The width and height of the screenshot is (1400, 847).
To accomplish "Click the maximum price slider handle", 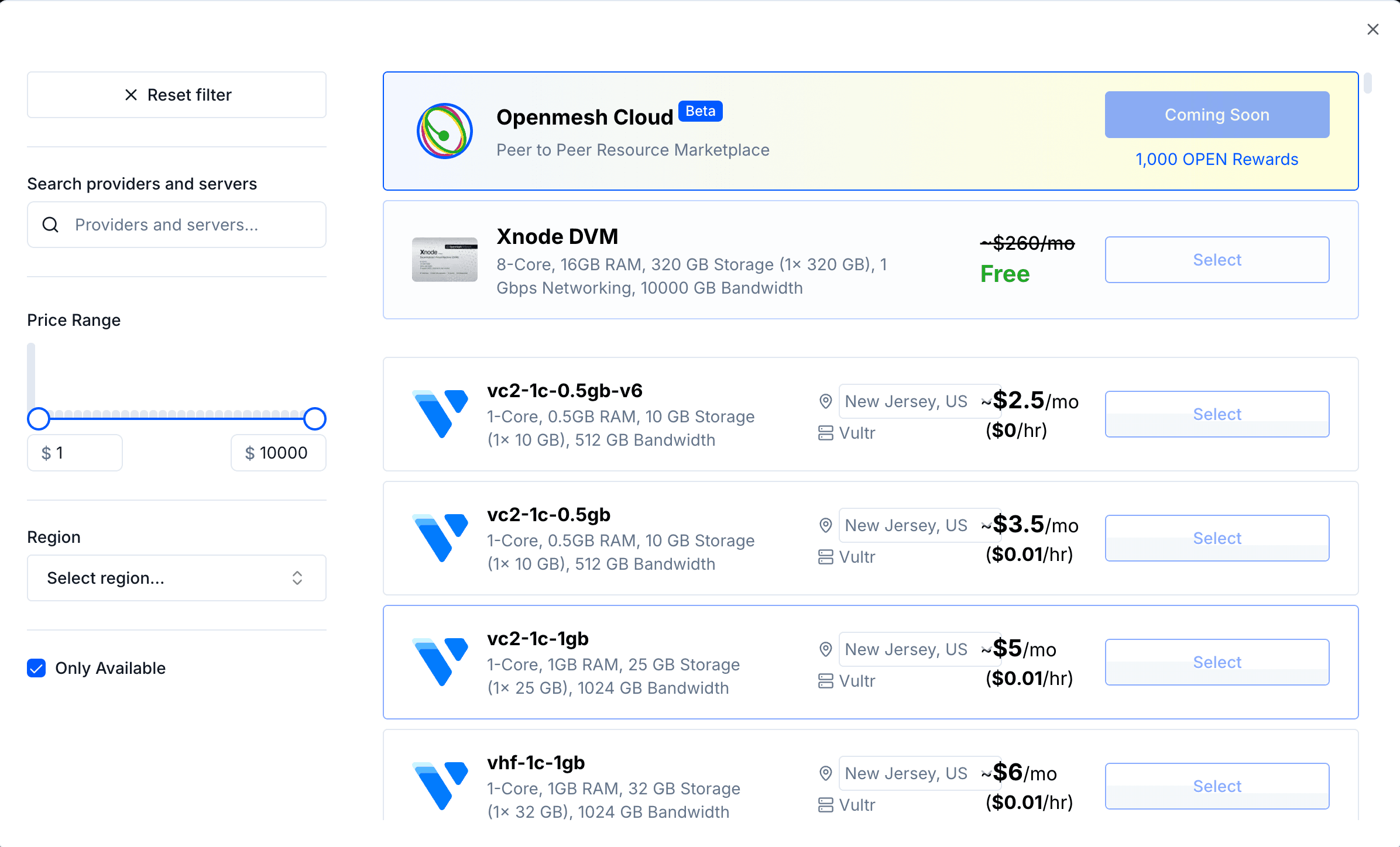I will (x=315, y=419).
